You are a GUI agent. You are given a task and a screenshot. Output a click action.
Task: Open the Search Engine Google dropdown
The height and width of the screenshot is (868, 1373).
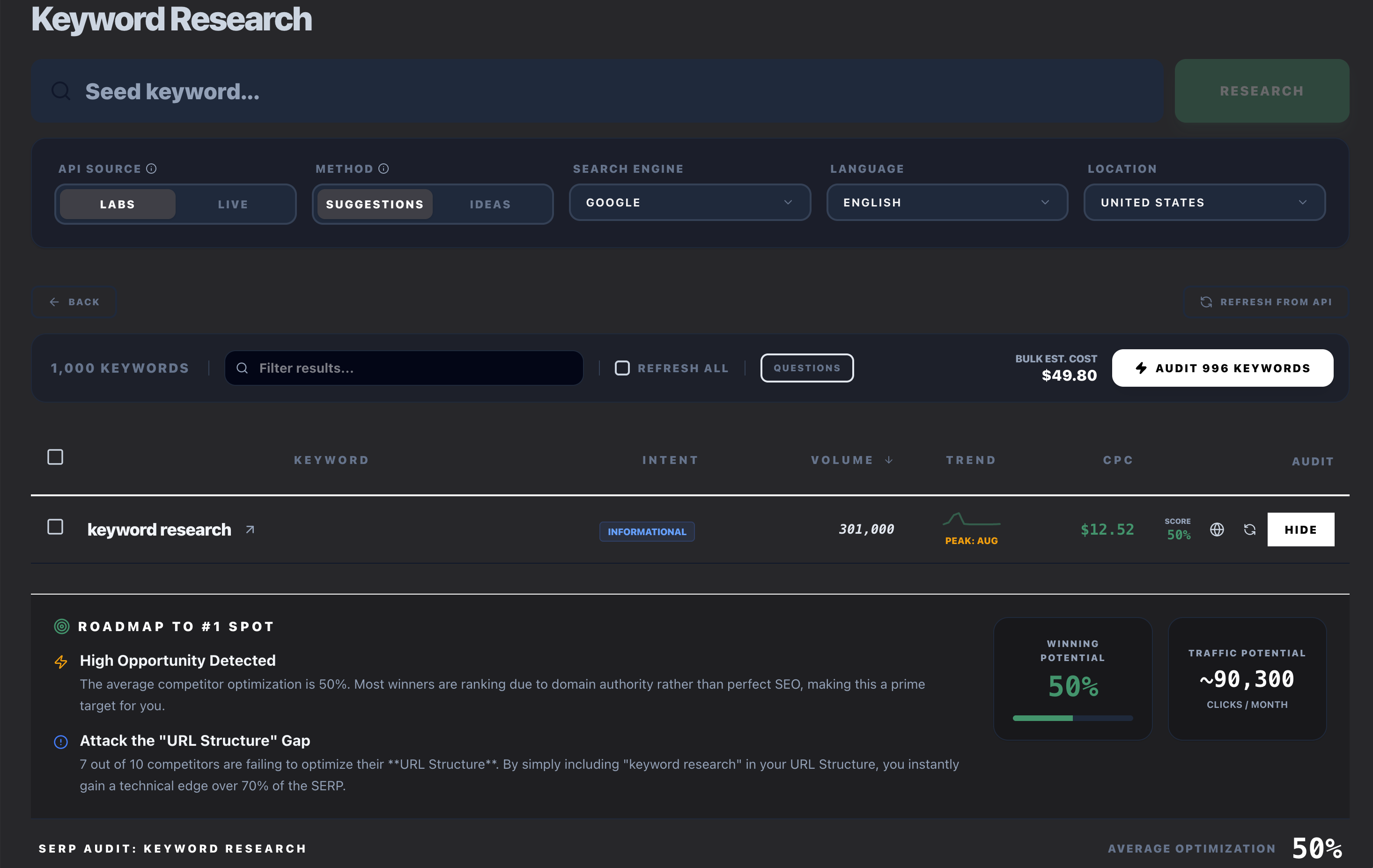(x=690, y=202)
